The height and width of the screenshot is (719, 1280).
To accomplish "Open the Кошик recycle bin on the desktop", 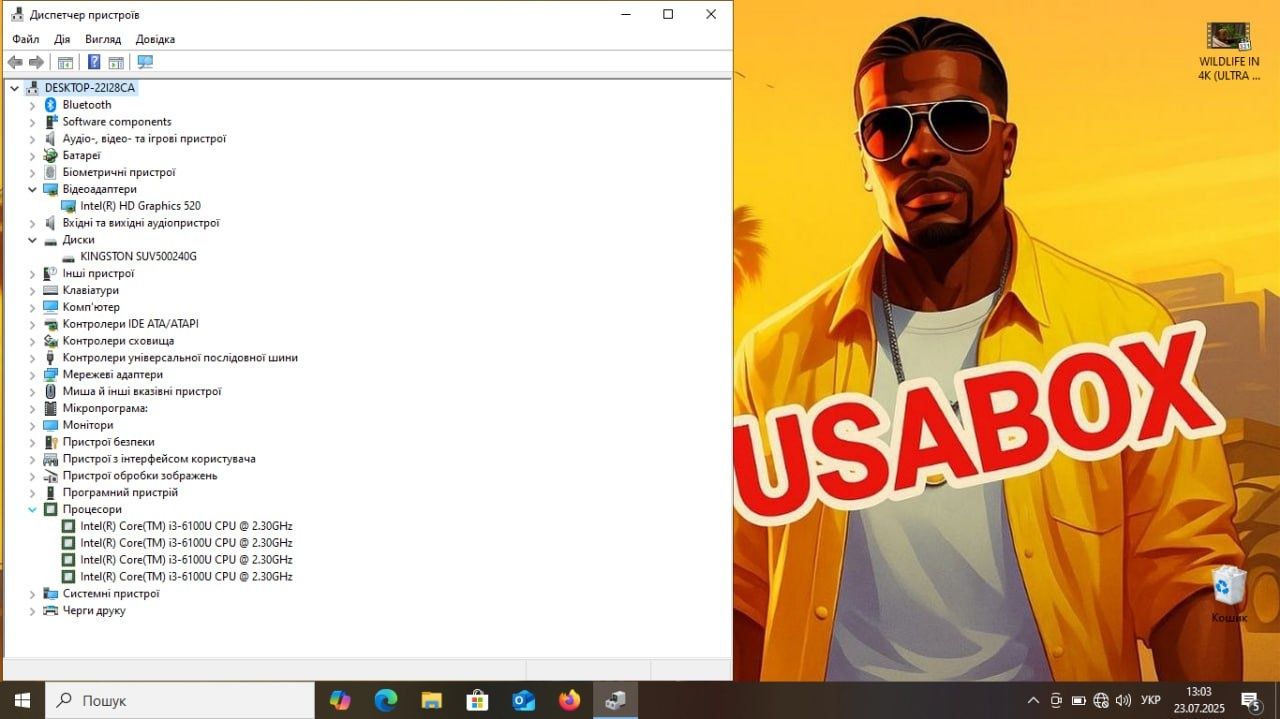I will tap(1229, 594).
